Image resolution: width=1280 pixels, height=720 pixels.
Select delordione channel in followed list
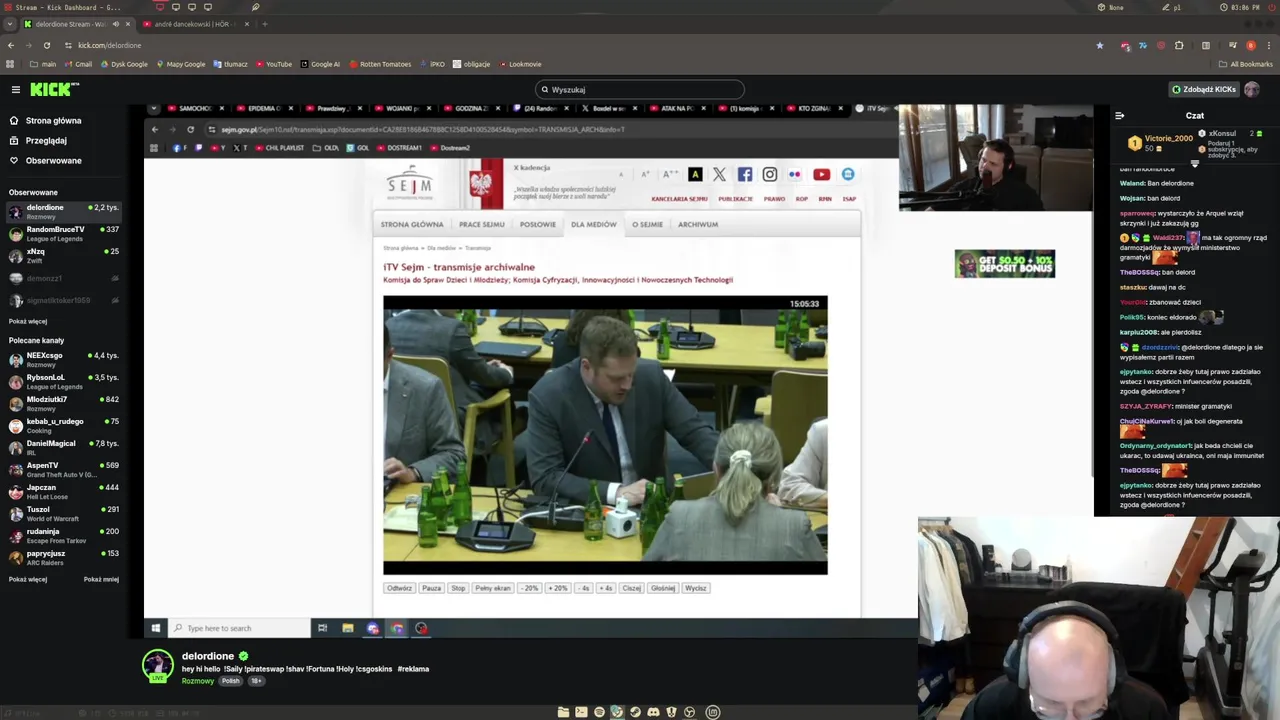coord(64,211)
